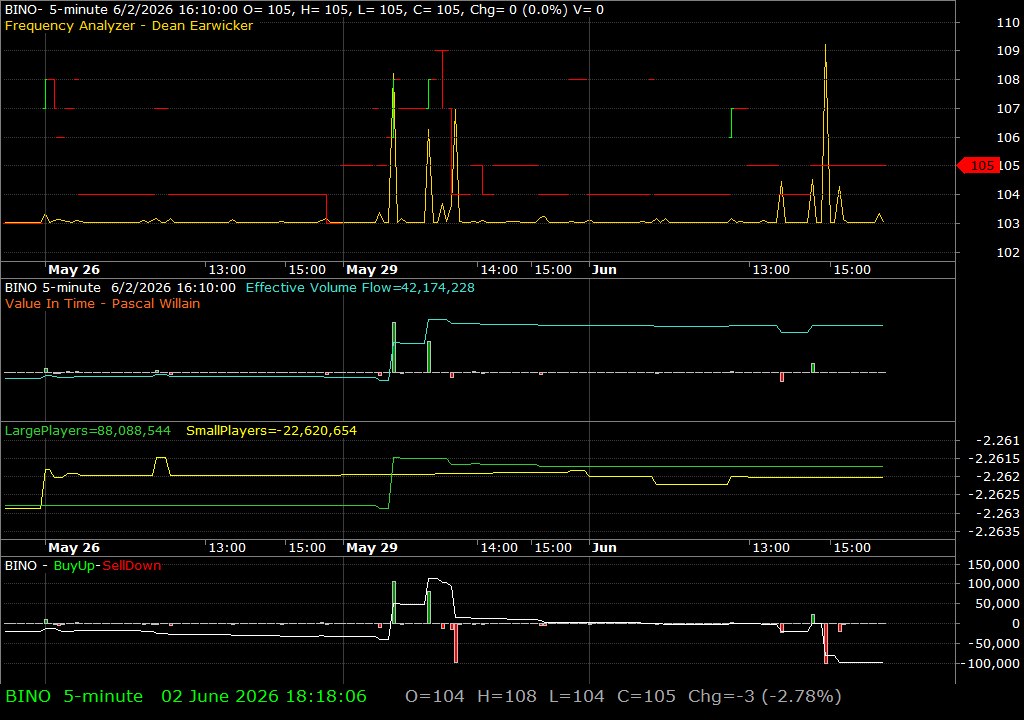
Task: Click -50,000 on BuyUp-SellDown axis
Action: 994,644
